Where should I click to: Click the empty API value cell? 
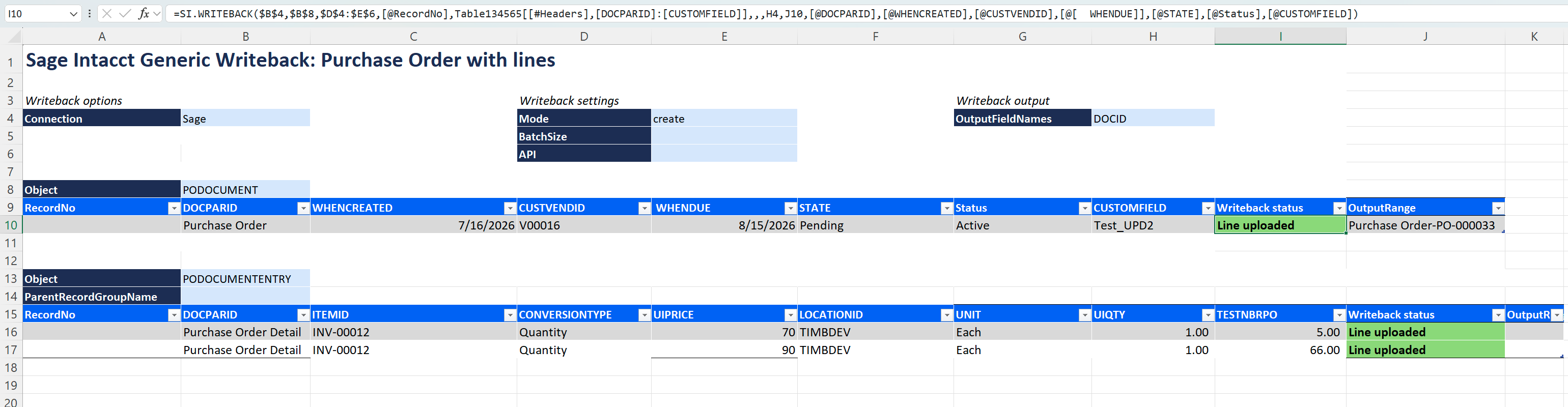[724, 154]
